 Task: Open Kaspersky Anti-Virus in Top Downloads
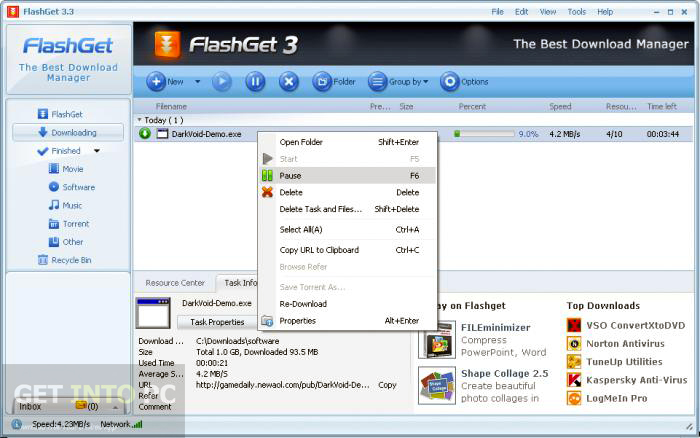point(637,380)
